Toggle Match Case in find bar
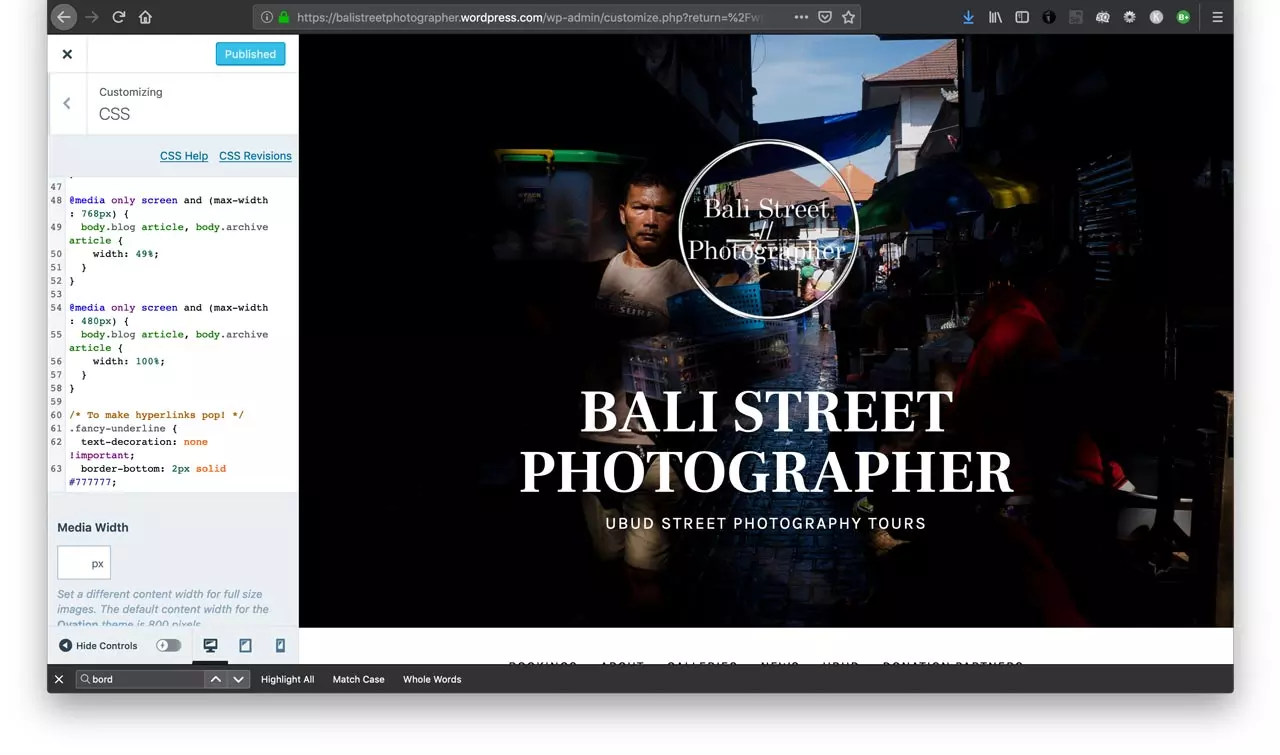 click(x=358, y=679)
